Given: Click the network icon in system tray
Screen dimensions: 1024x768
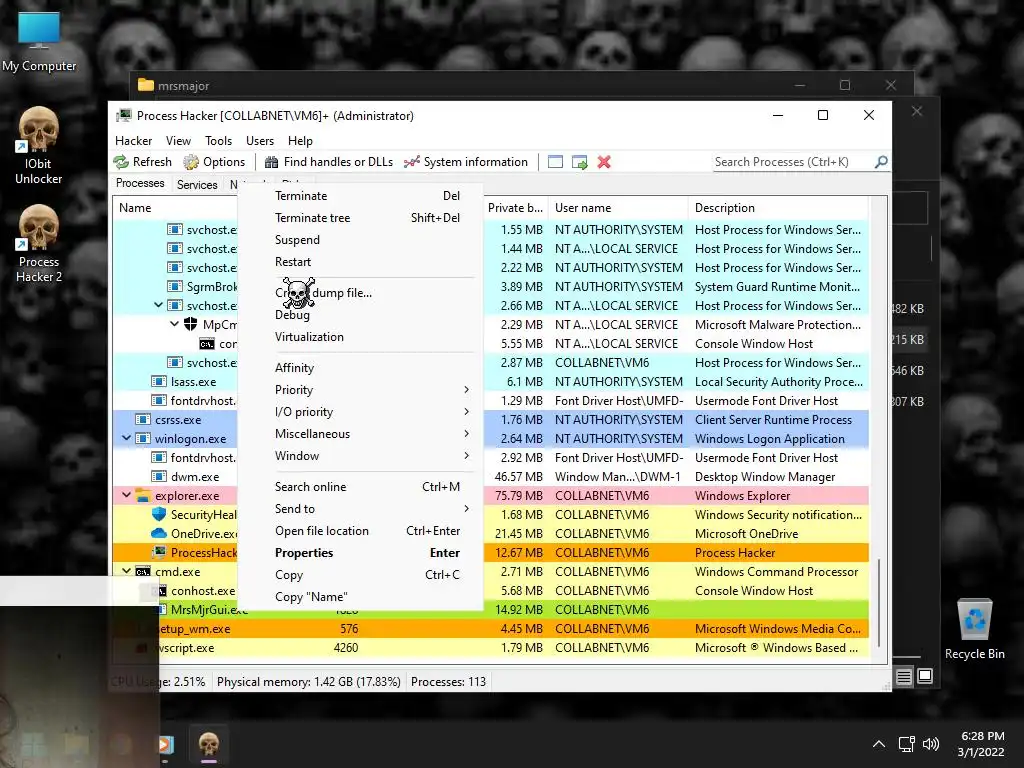Looking at the screenshot, I should (x=906, y=744).
